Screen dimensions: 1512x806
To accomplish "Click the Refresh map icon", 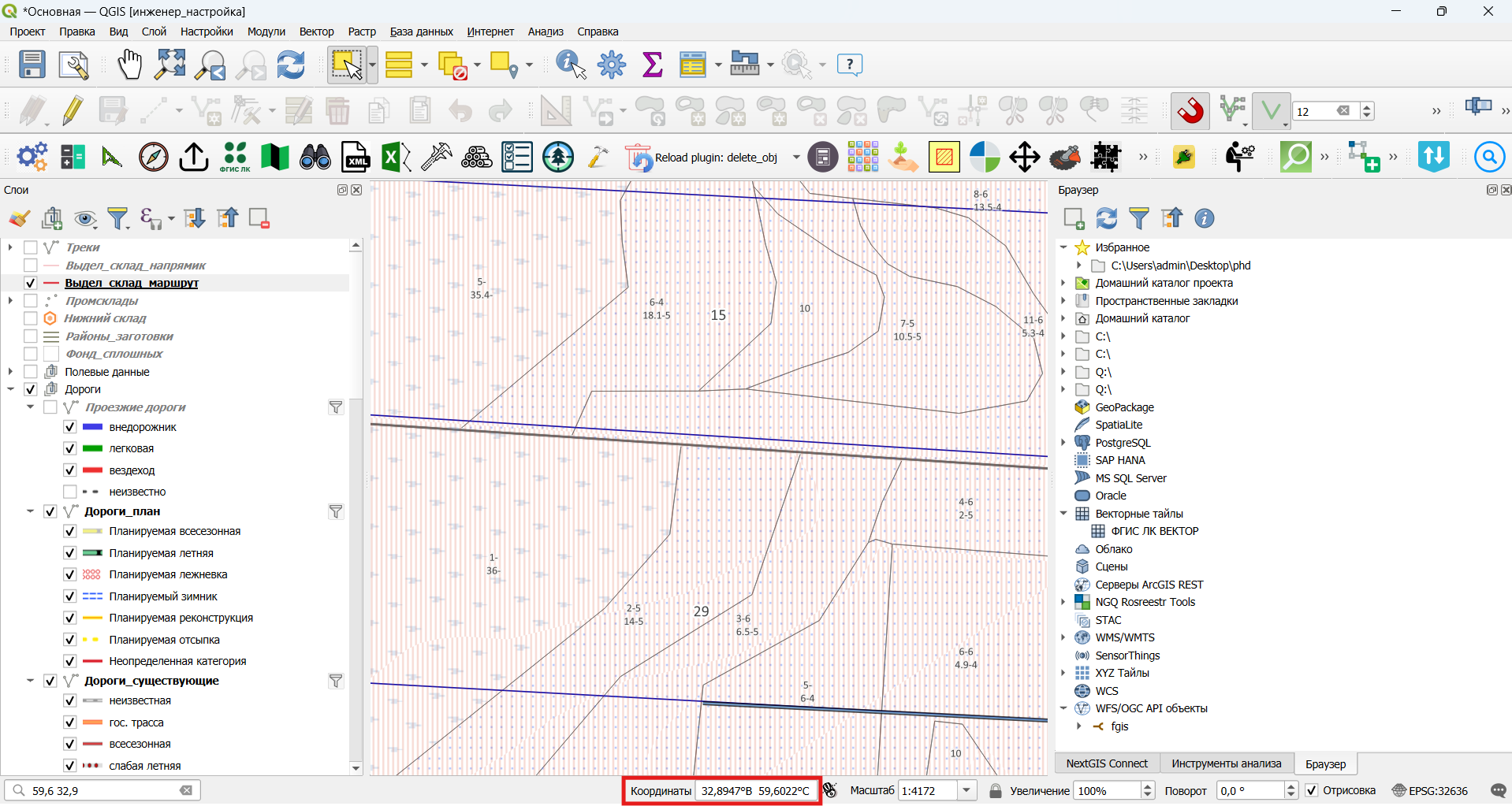I will [290, 64].
